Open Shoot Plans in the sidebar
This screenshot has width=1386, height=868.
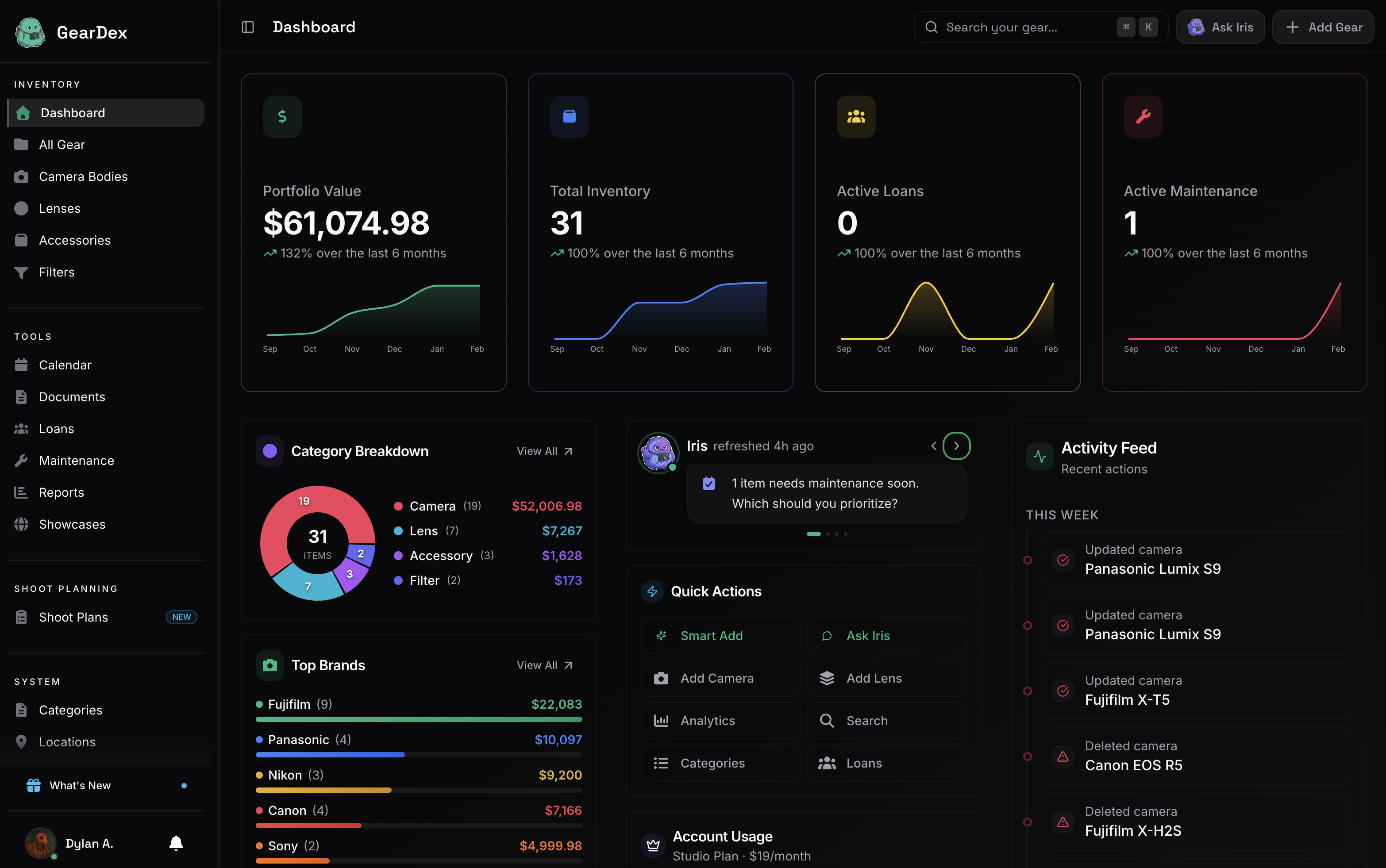[73, 617]
